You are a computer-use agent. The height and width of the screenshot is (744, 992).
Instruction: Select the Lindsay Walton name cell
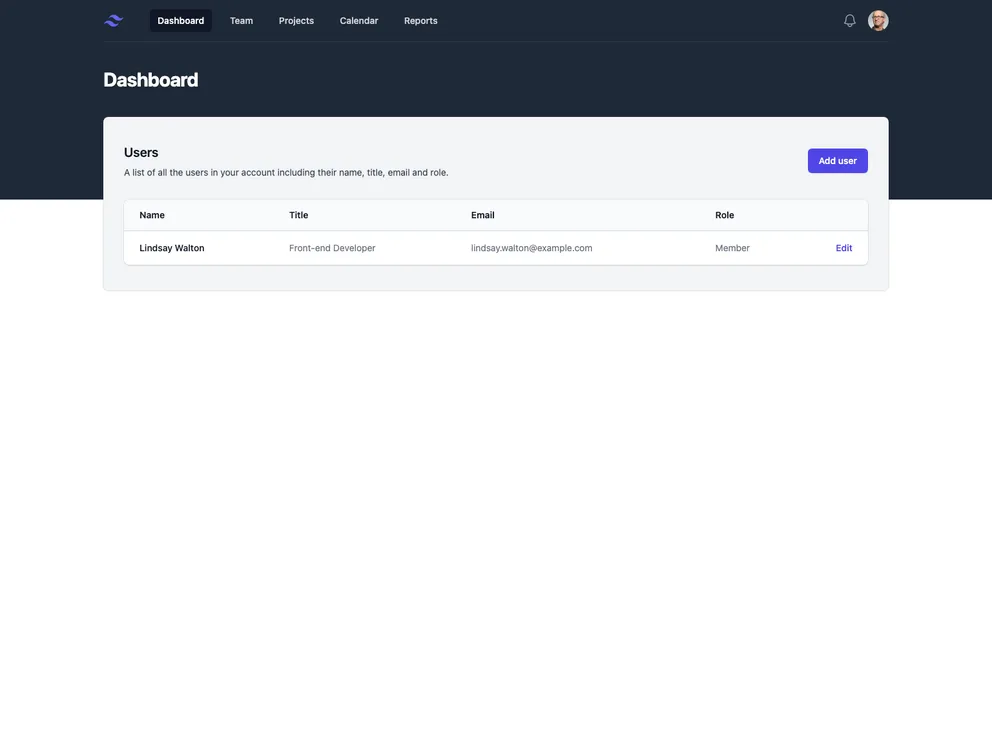[x=172, y=248]
